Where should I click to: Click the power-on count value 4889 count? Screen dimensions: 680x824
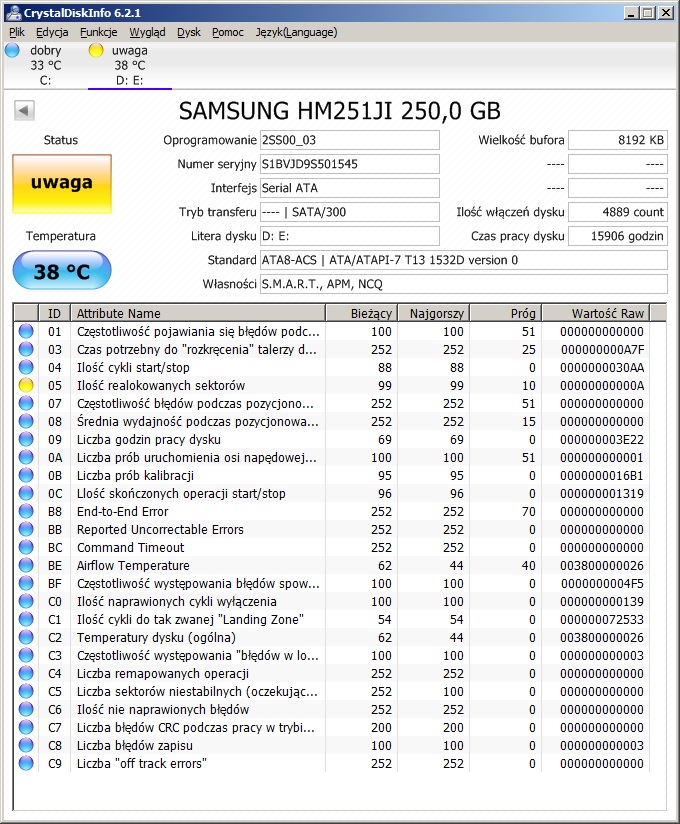point(618,212)
